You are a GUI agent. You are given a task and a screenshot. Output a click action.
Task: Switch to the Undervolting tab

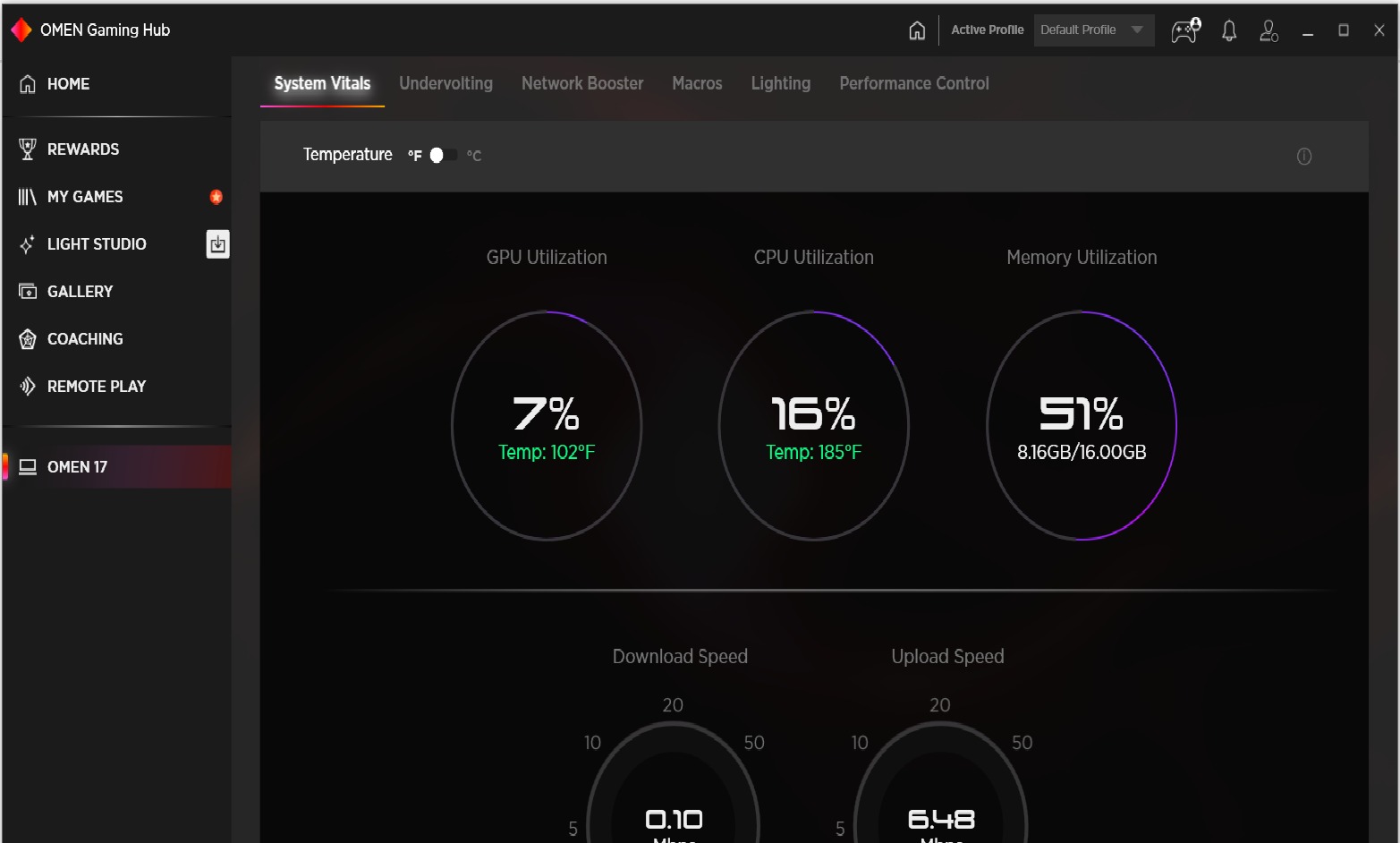pos(445,84)
